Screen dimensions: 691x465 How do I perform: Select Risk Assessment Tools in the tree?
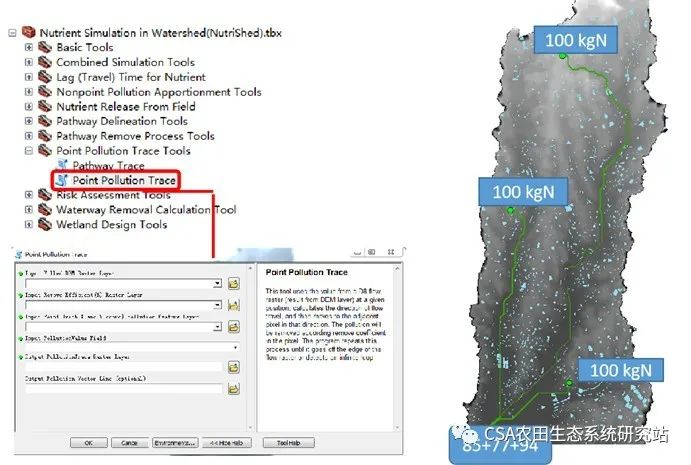[113, 195]
